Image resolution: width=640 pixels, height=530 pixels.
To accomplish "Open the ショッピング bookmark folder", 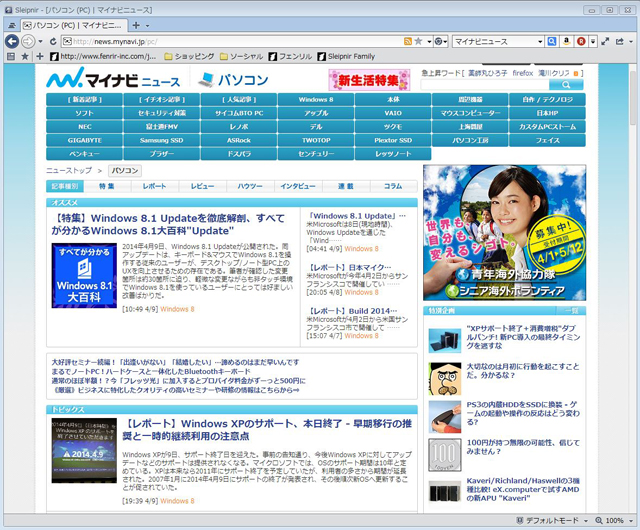I will (x=189, y=56).
